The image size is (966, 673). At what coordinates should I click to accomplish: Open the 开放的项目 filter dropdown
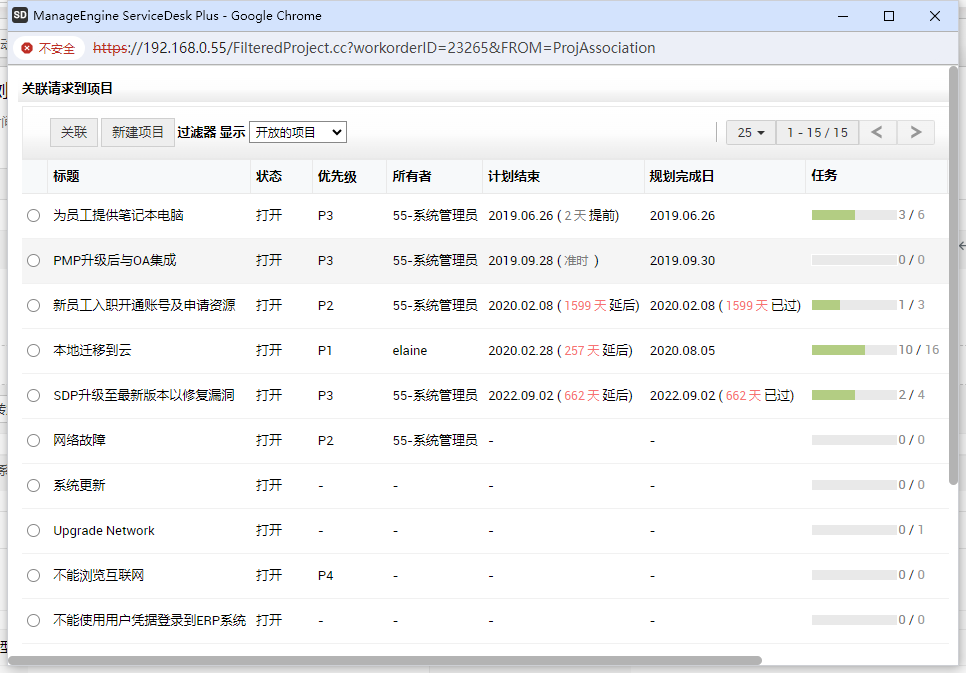point(297,132)
